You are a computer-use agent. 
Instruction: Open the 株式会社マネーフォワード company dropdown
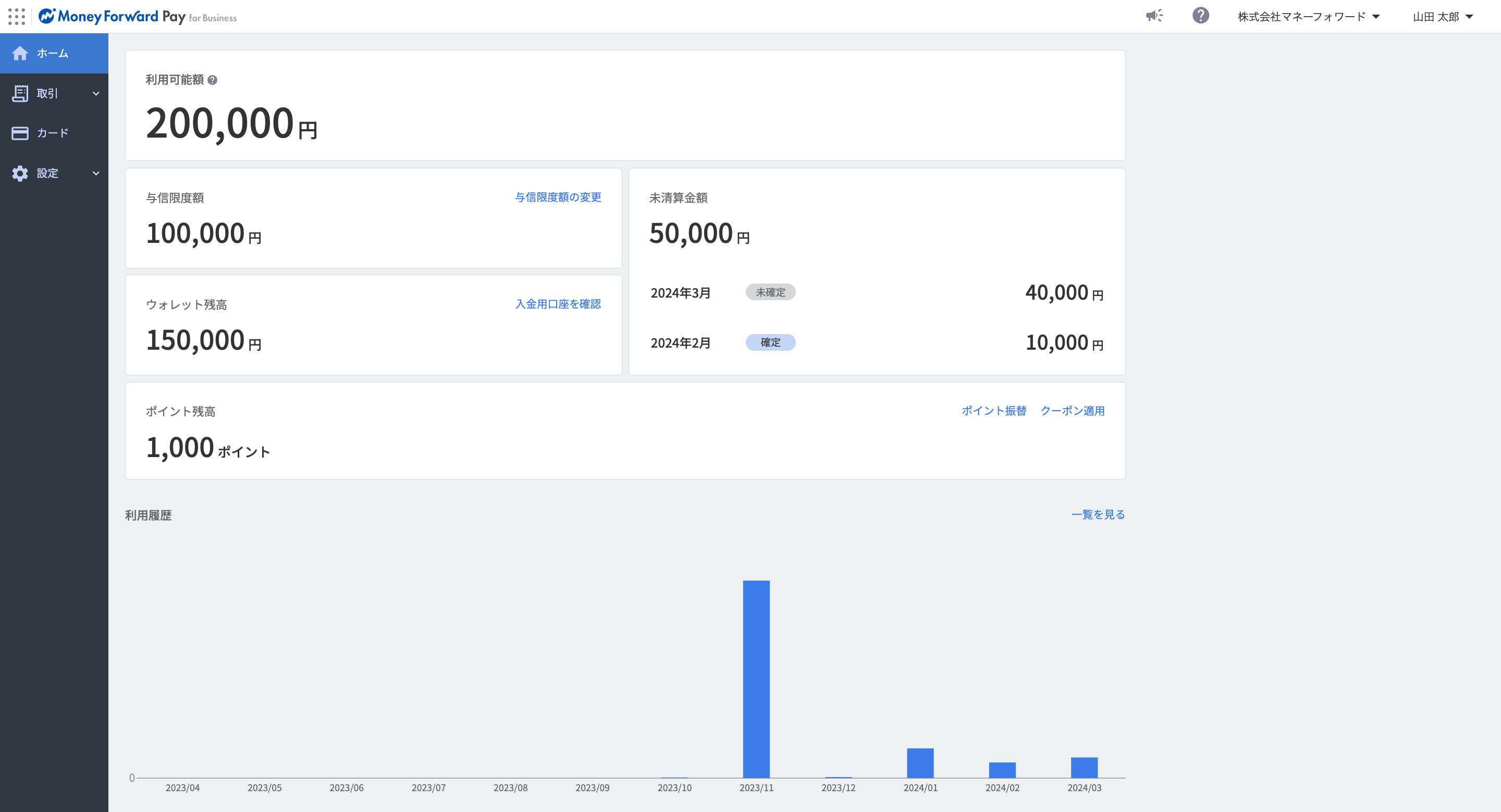[x=1308, y=17]
